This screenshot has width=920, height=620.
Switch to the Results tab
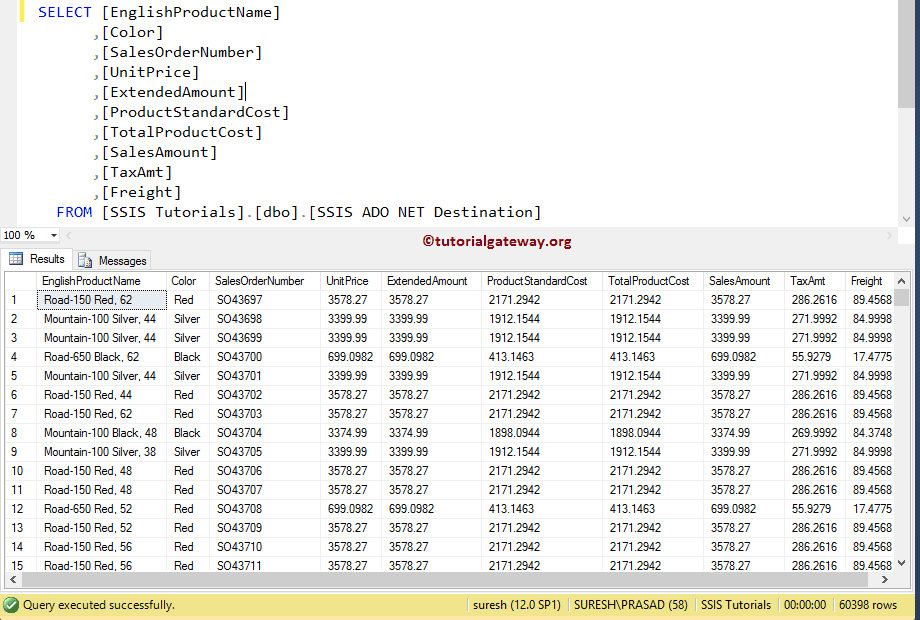[36, 259]
